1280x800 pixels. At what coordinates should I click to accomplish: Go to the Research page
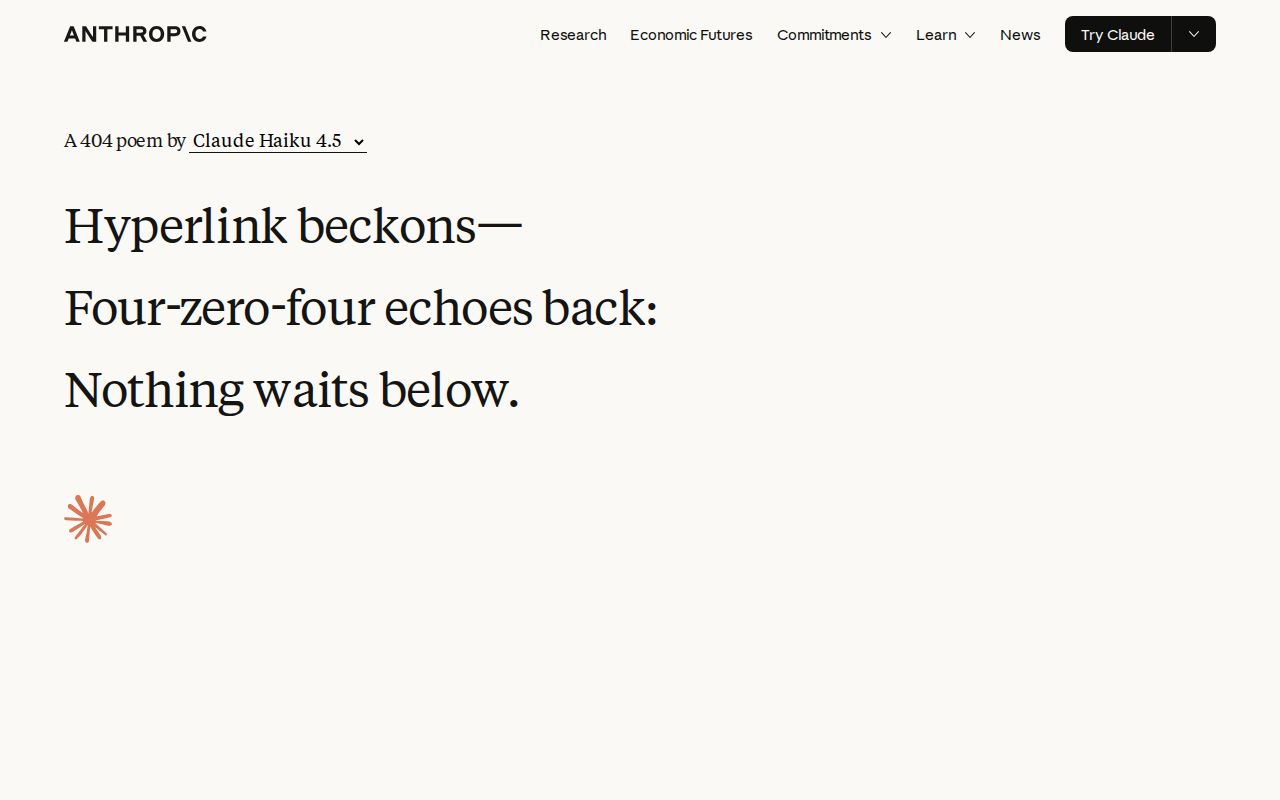573,35
